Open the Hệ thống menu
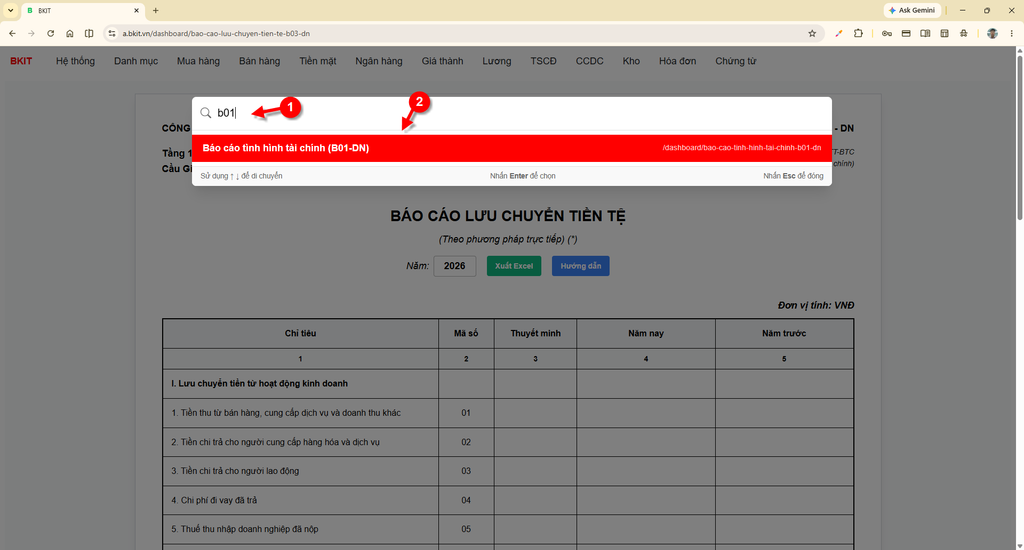The height and width of the screenshot is (550, 1024). coord(75,61)
